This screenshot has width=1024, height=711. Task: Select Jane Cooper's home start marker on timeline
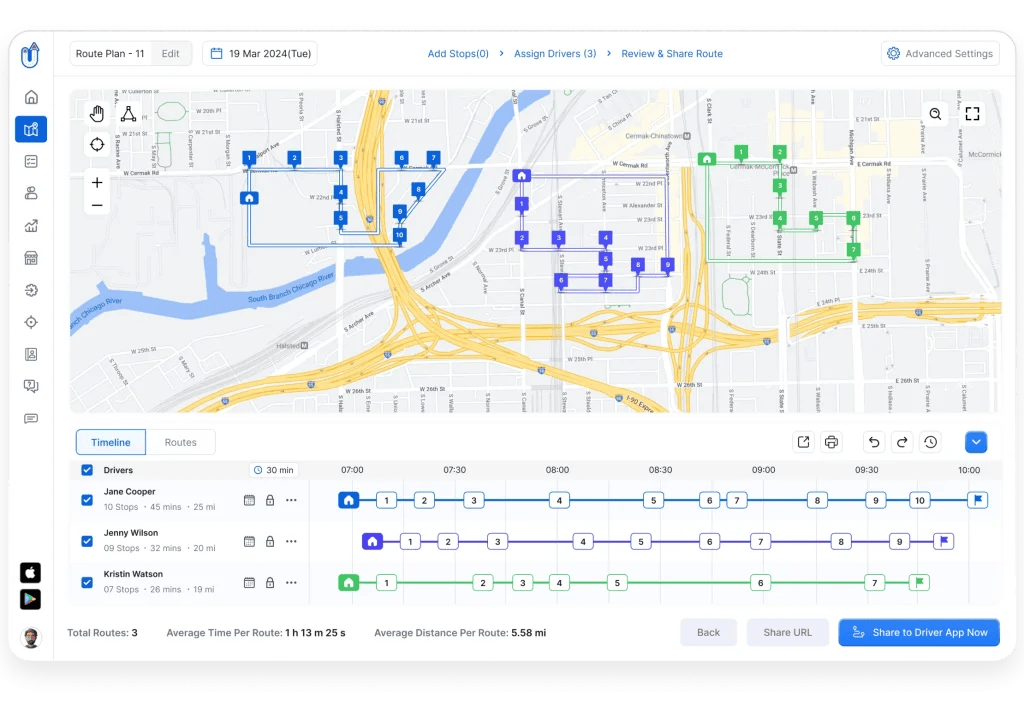coord(349,500)
